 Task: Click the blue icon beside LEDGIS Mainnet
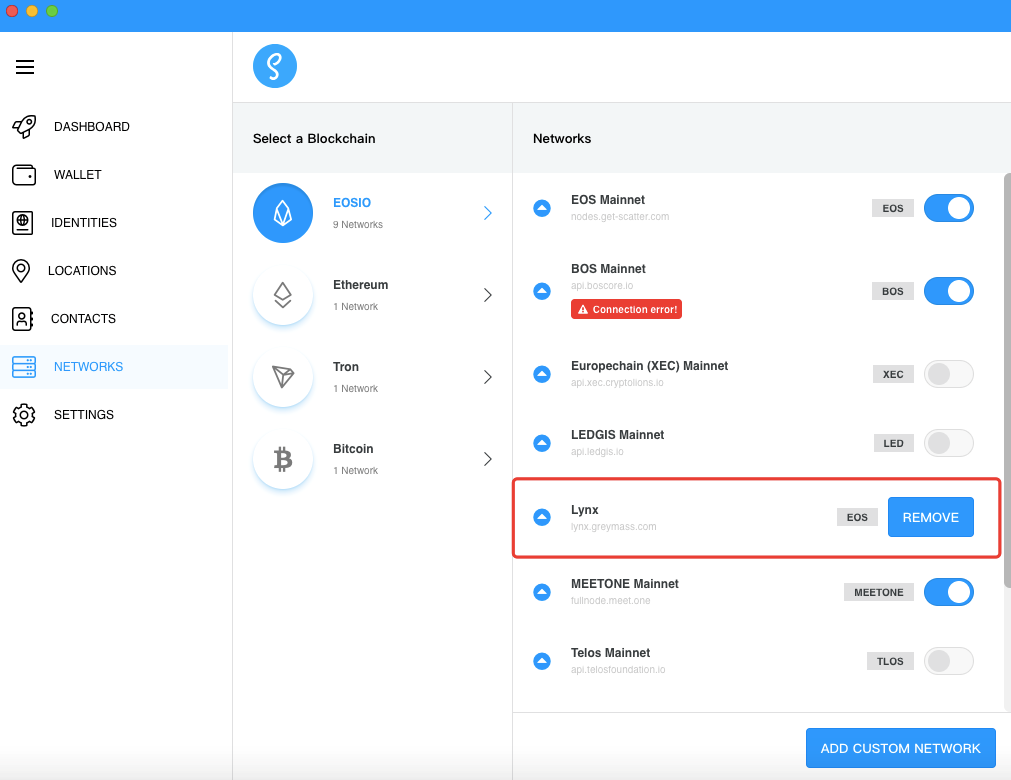pos(542,443)
